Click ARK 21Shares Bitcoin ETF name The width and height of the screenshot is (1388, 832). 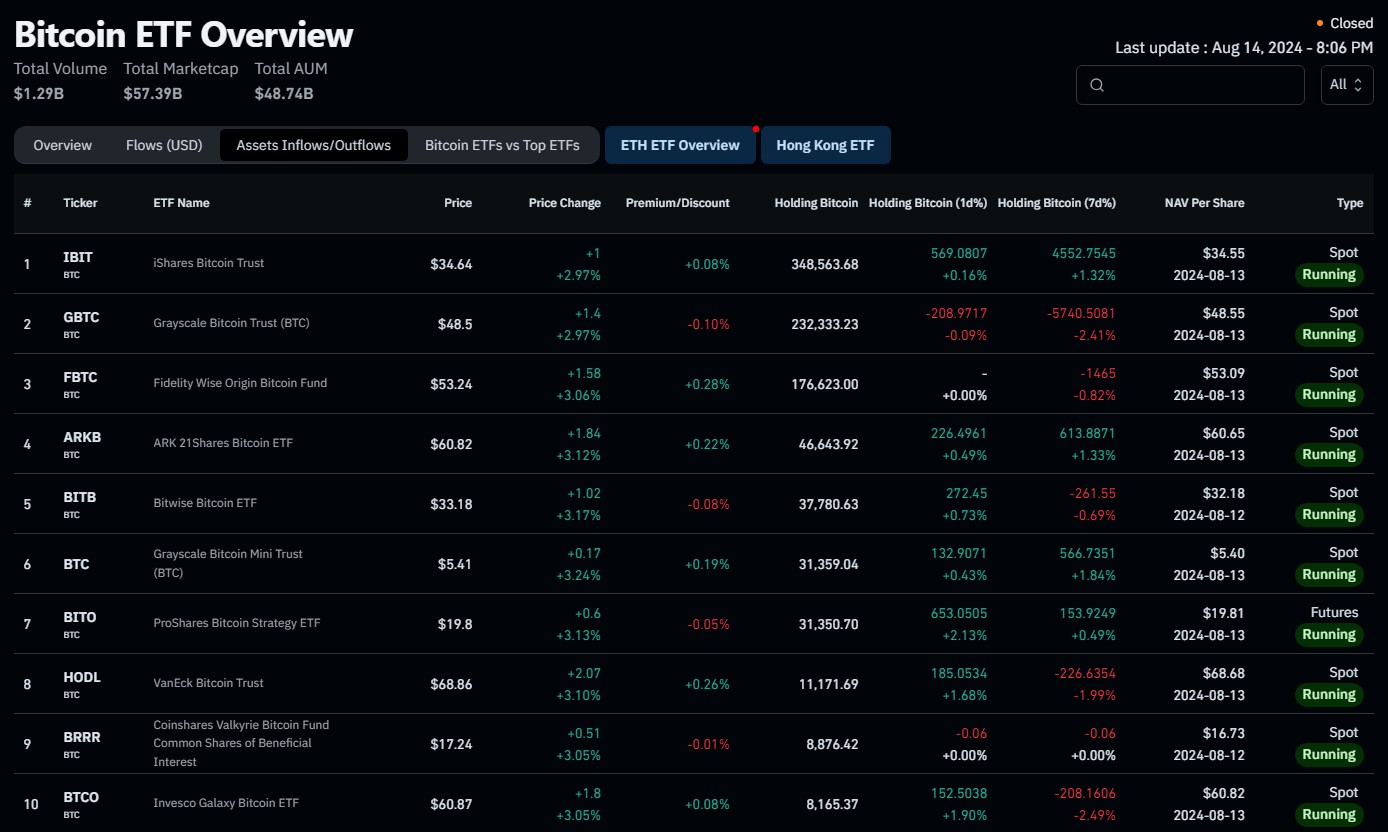[223, 443]
